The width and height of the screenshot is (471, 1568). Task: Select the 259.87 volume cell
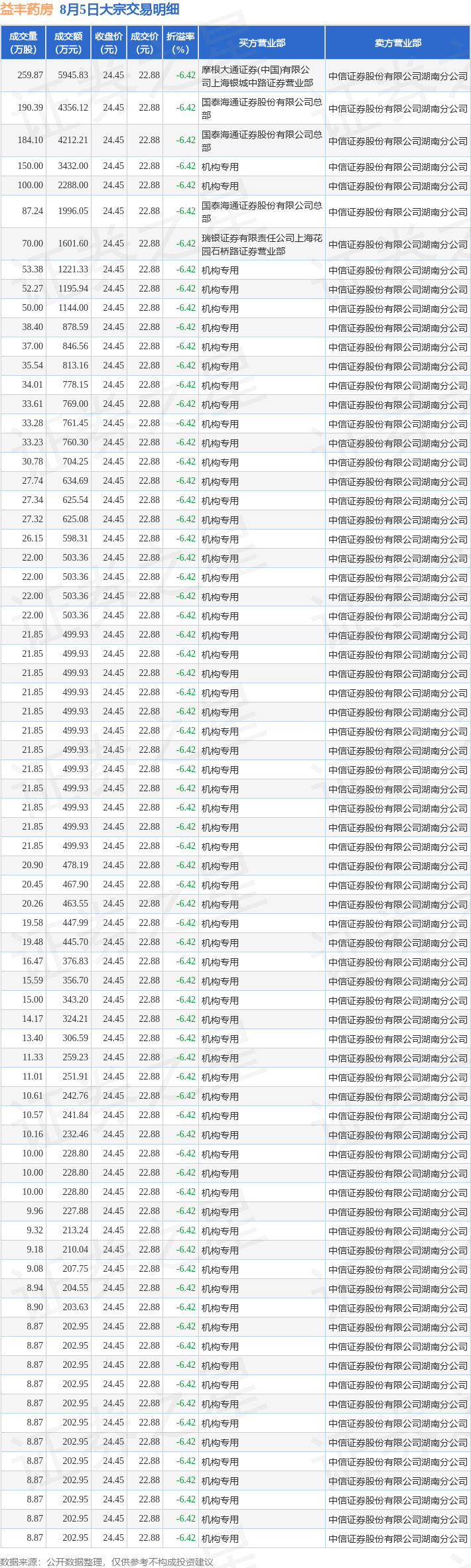pyautogui.click(x=31, y=76)
